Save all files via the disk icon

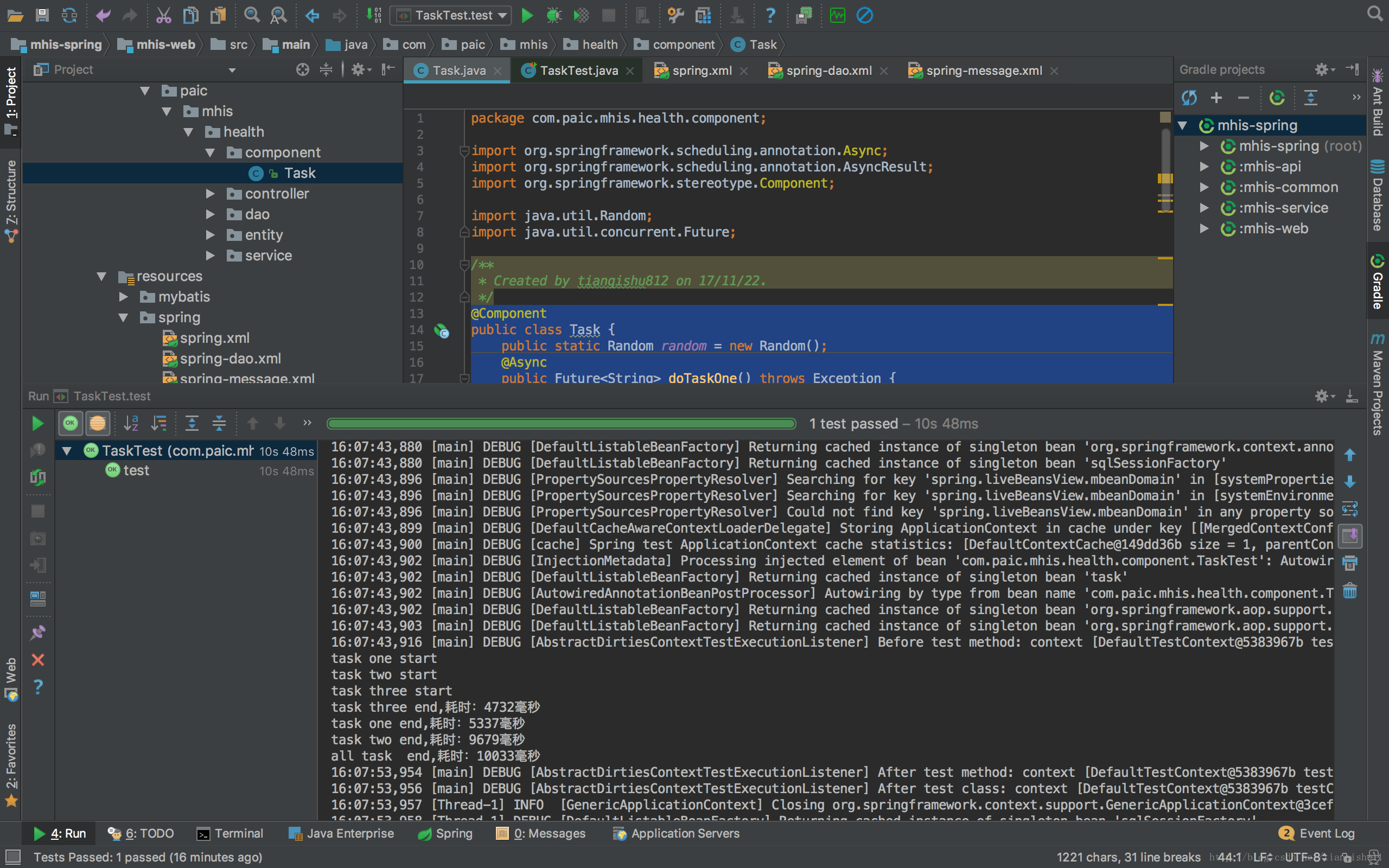pyautogui.click(x=42, y=16)
